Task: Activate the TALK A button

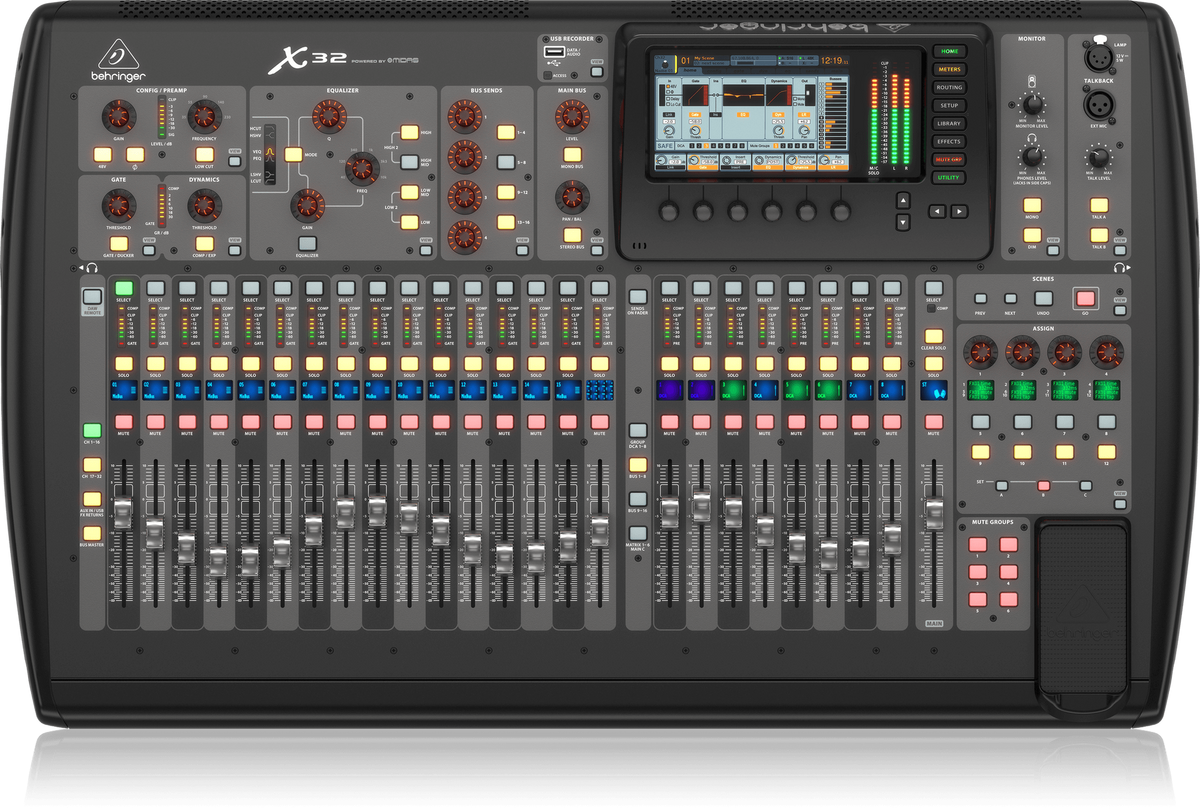Action: click(1099, 206)
